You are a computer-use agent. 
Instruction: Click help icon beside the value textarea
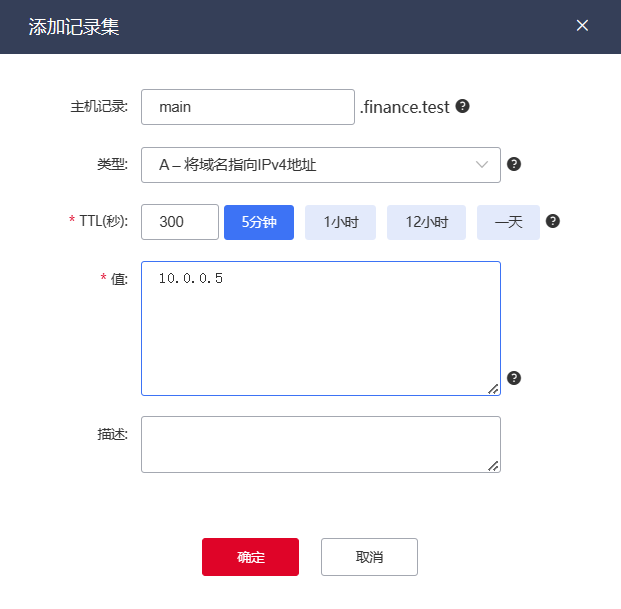click(x=514, y=378)
